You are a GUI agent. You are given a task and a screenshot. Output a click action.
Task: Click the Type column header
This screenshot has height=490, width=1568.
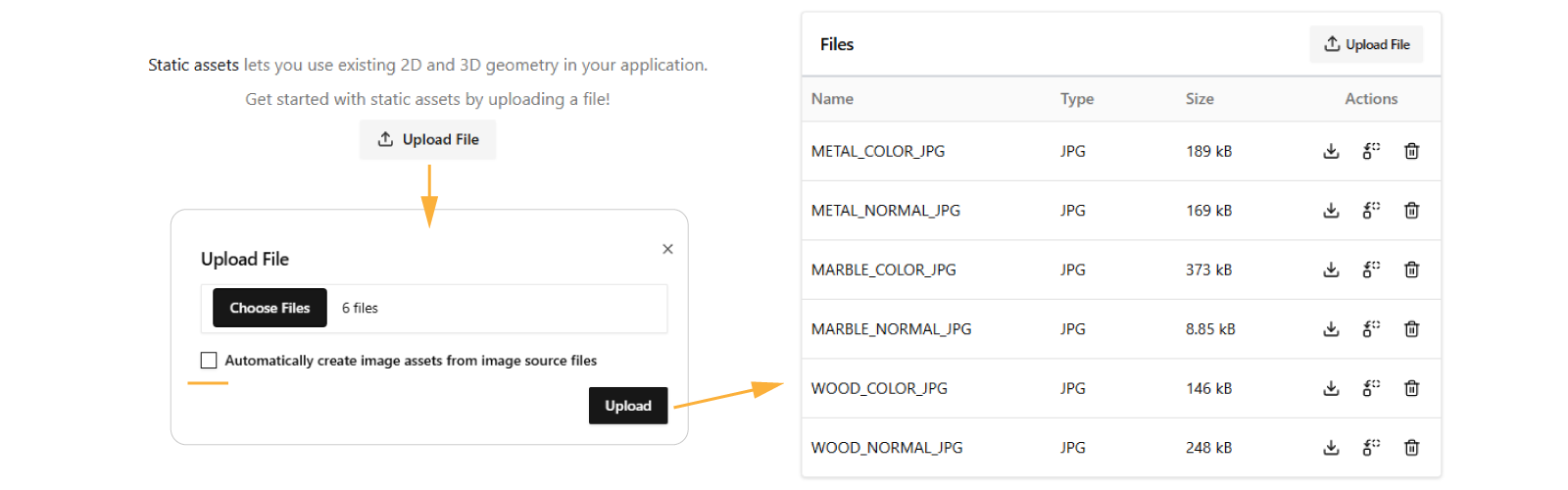click(x=1076, y=99)
